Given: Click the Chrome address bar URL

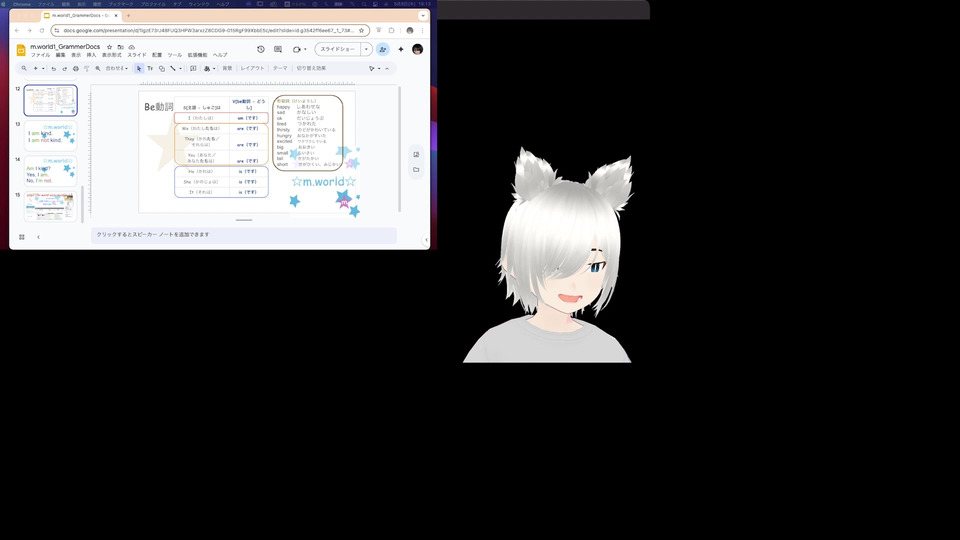Looking at the screenshot, I should (208, 31).
